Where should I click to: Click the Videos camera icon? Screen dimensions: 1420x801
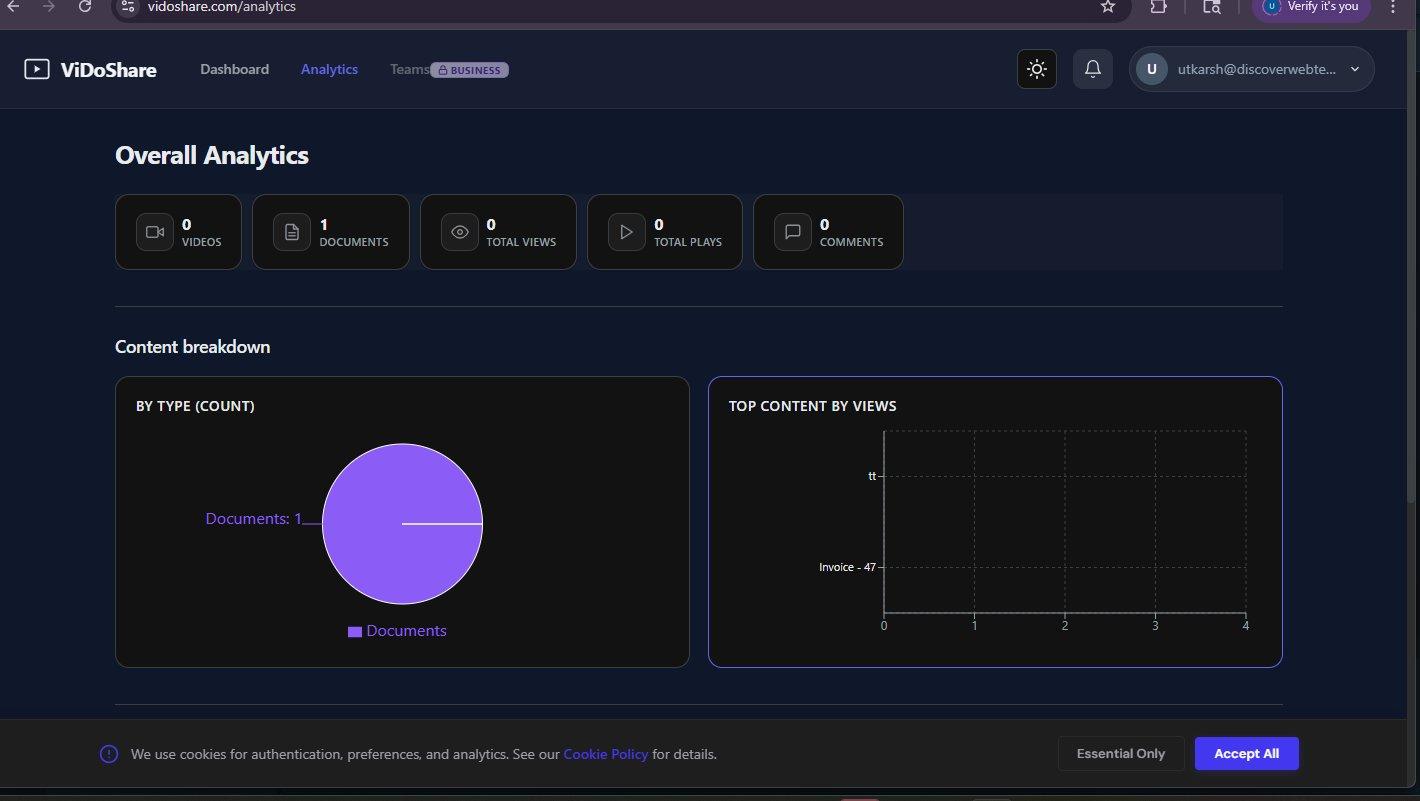coord(155,232)
